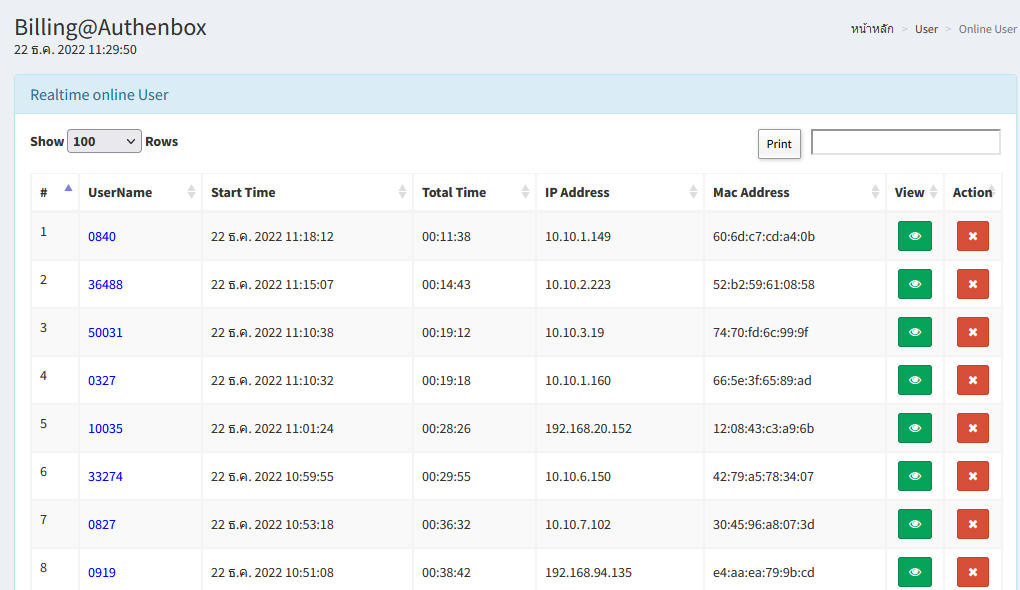Open the Show rows count dropdown
The width and height of the screenshot is (1020, 590).
[x=104, y=142]
